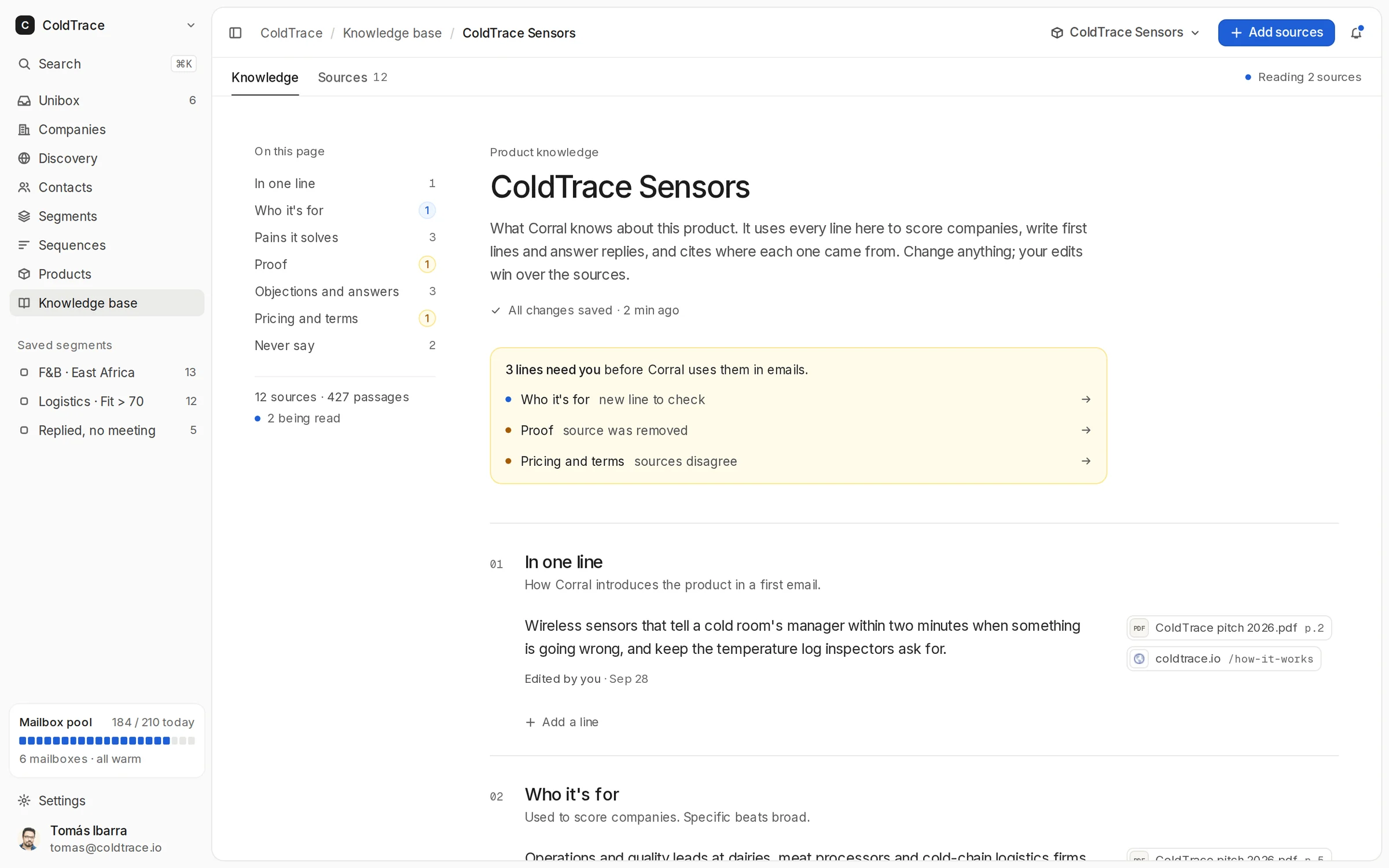The width and height of the screenshot is (1389, 868).
Task: Click the Sequences lines icon
Action: tap(24, 245)
